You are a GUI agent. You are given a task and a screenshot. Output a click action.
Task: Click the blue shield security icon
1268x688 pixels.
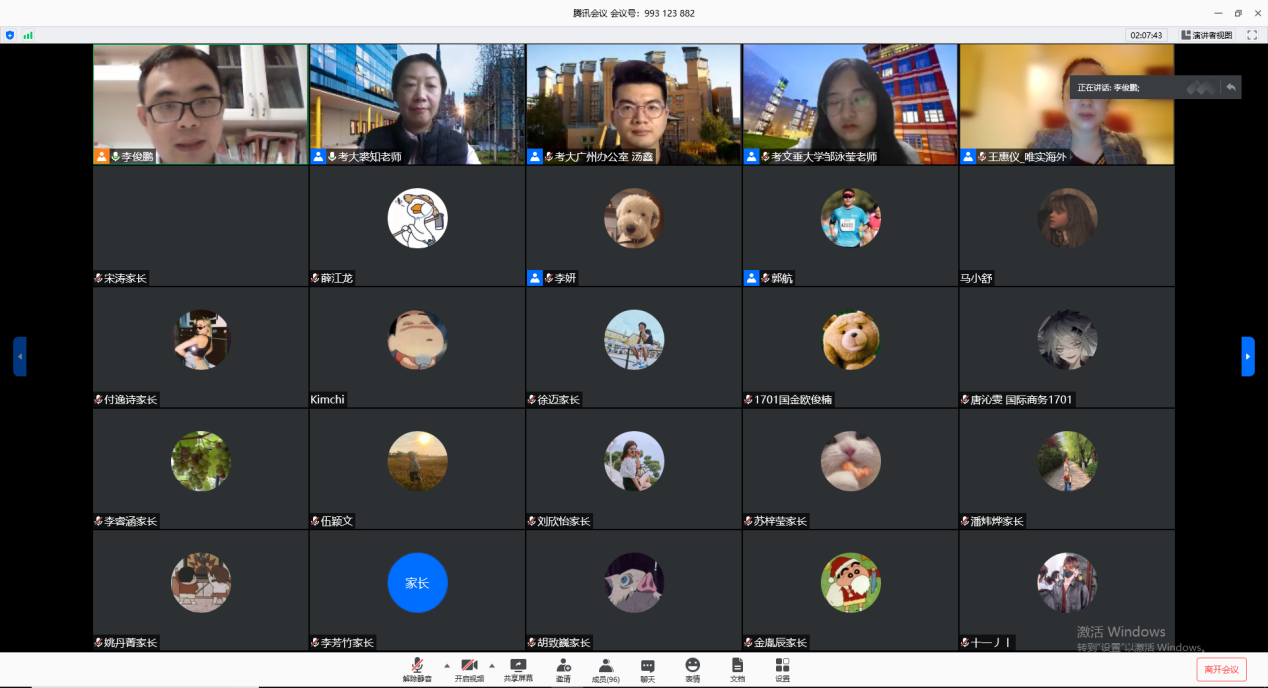(10, 35)
